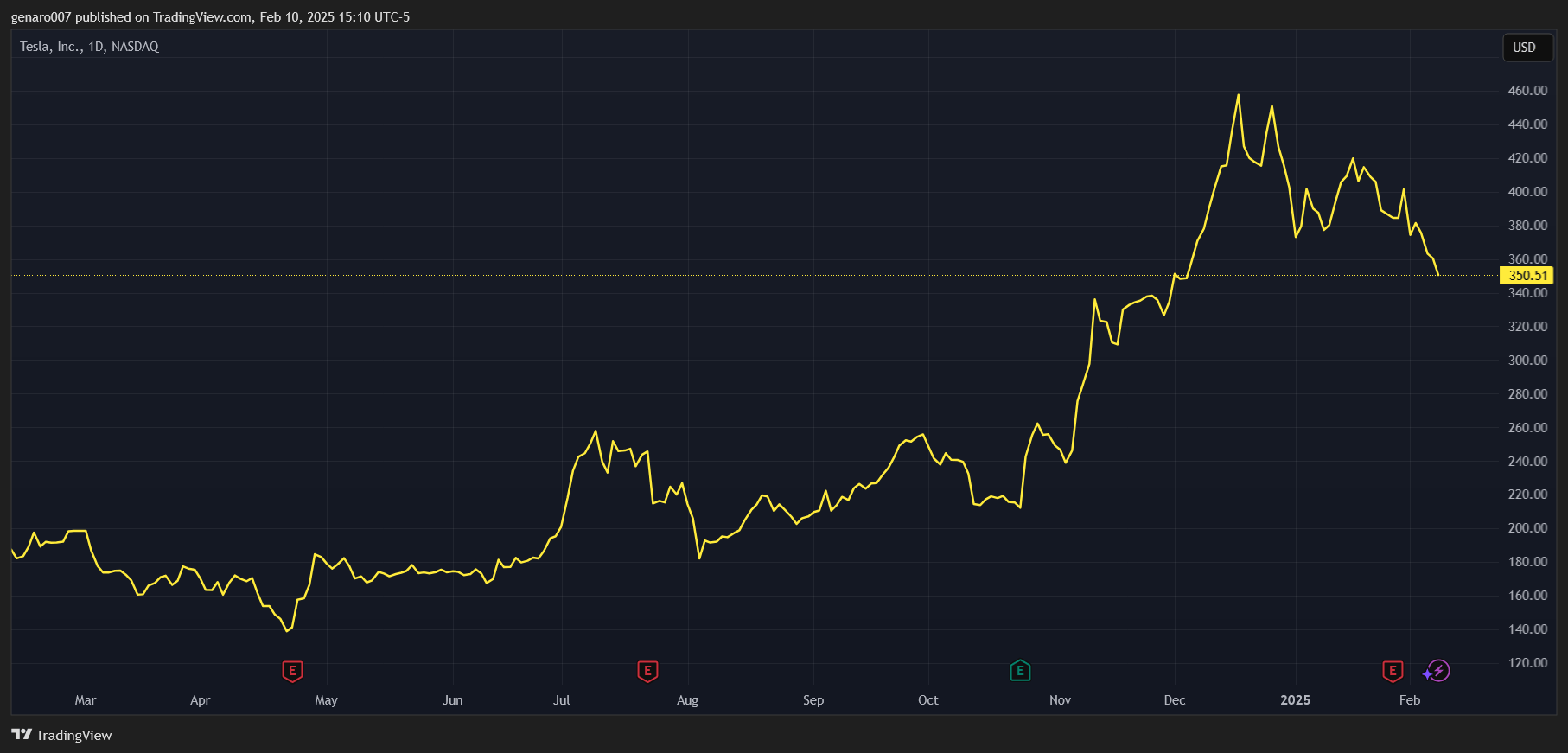Click the red earnings marker before Aug
Viewport: 1568px width, 753px height.
(647, 671)
